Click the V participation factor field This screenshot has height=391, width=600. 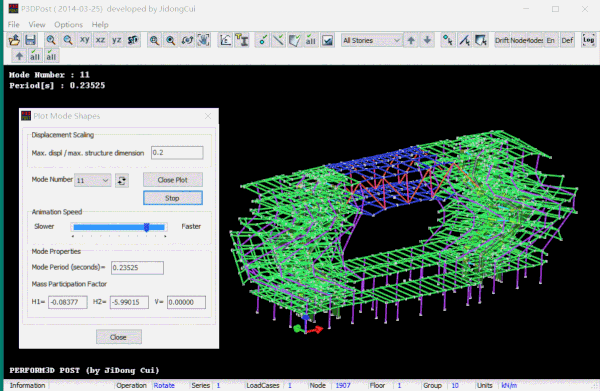pyautogui.click(x=186, y=302)
